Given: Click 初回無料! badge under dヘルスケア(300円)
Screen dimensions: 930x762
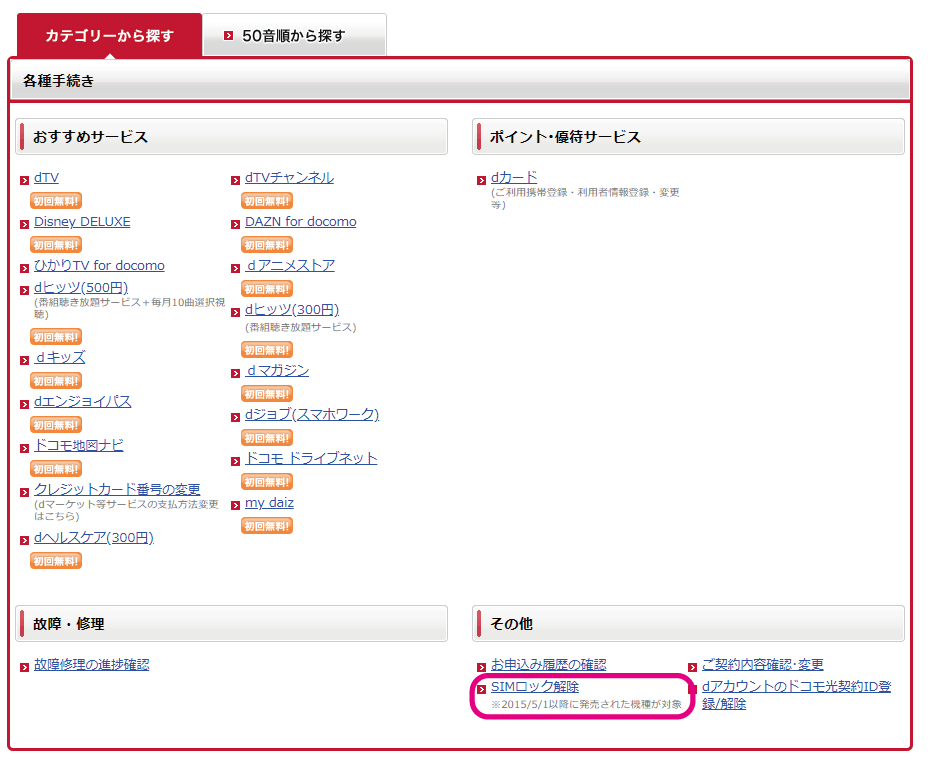Looking at the screenshot, I should click(x=56, y=561).
